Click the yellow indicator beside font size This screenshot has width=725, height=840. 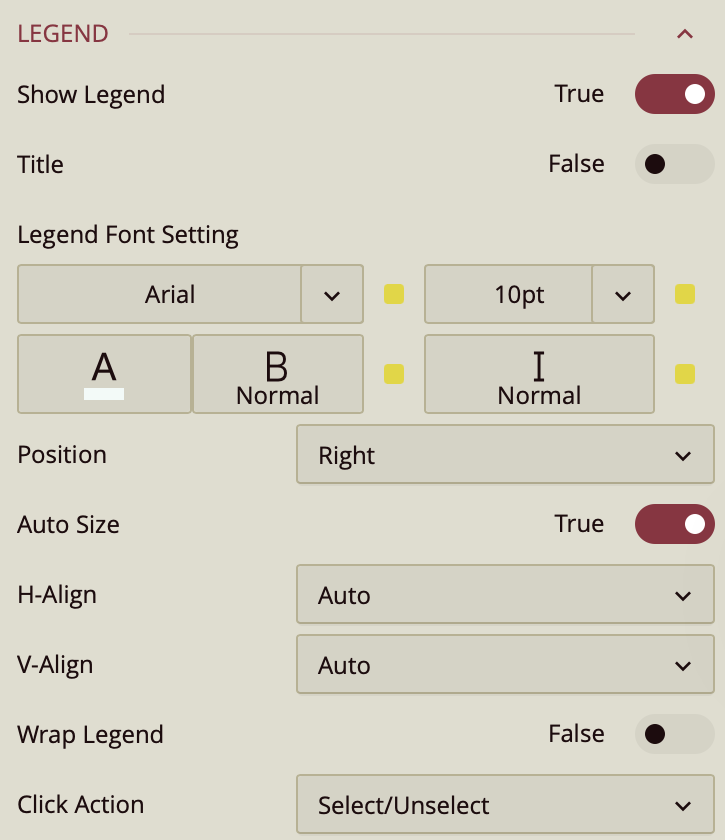click(x=685, y=295)
